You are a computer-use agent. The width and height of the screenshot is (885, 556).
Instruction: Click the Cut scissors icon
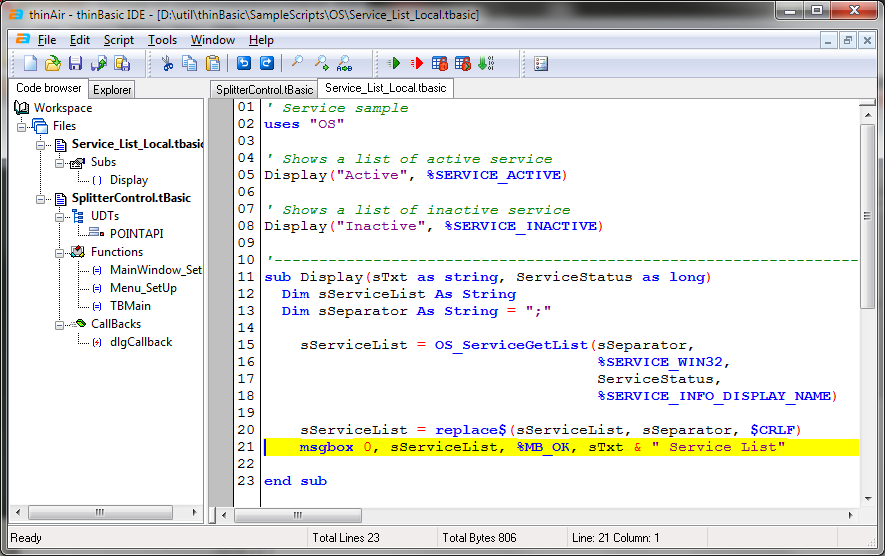(167, 63)
